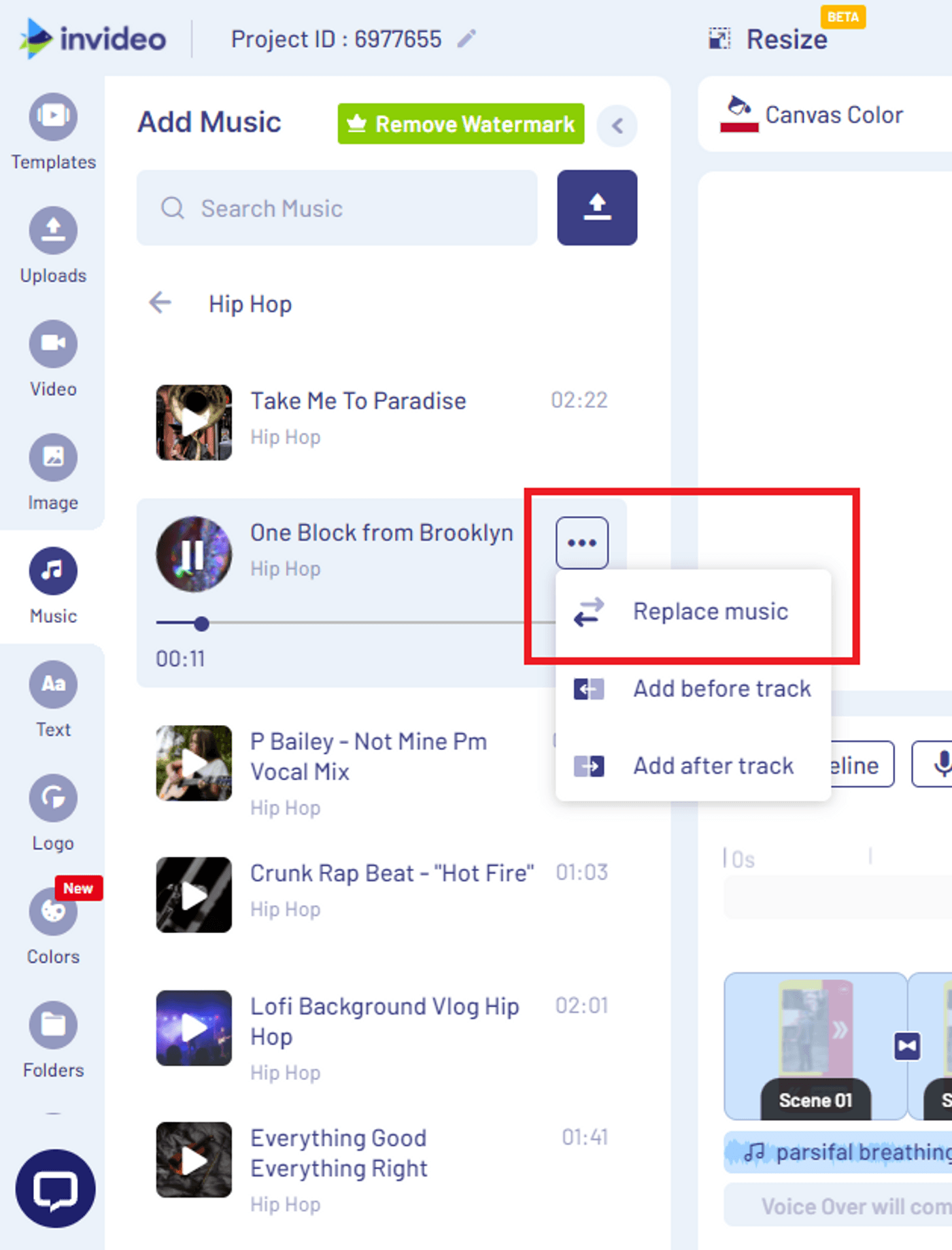Click Everything Good Everything Right title
952x1250 pixels.
click(339, 1153)
